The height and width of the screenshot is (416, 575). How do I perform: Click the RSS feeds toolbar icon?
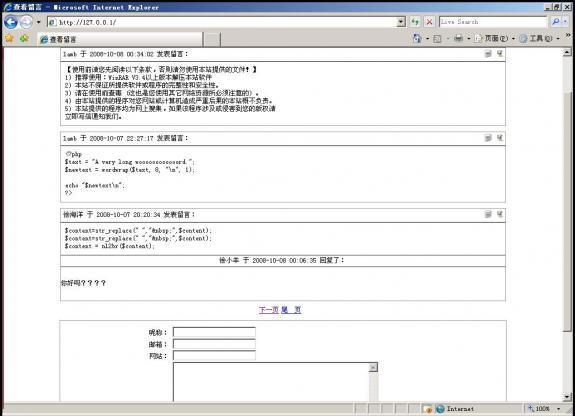(437, 39)
